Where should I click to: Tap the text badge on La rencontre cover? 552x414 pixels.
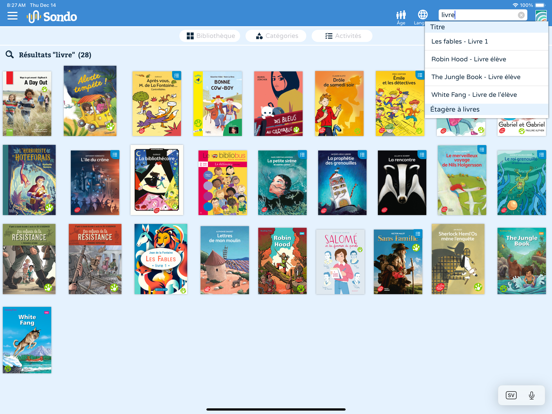pyautogui.click(x=422, y=154)
